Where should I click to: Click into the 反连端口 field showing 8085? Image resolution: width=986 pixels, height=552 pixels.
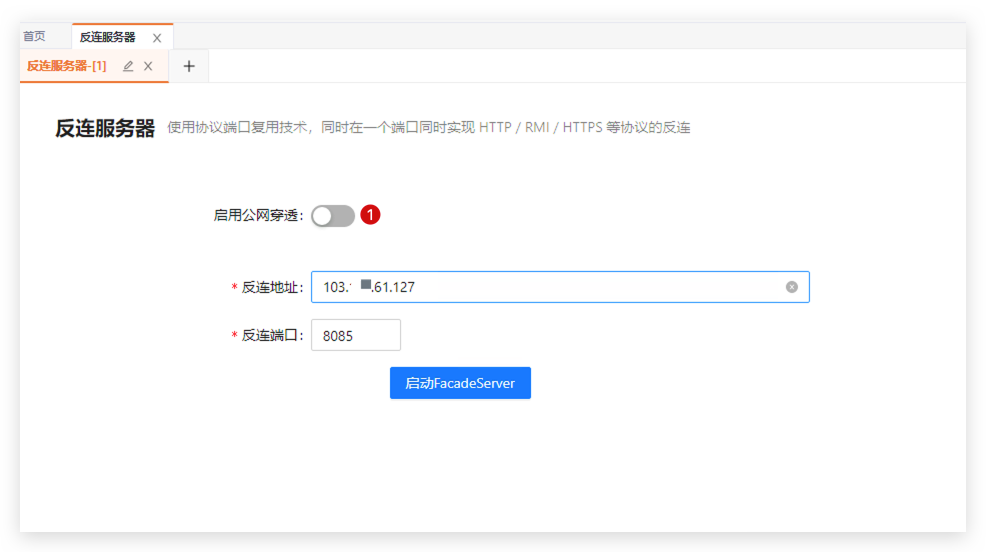(x=355, y=335)
